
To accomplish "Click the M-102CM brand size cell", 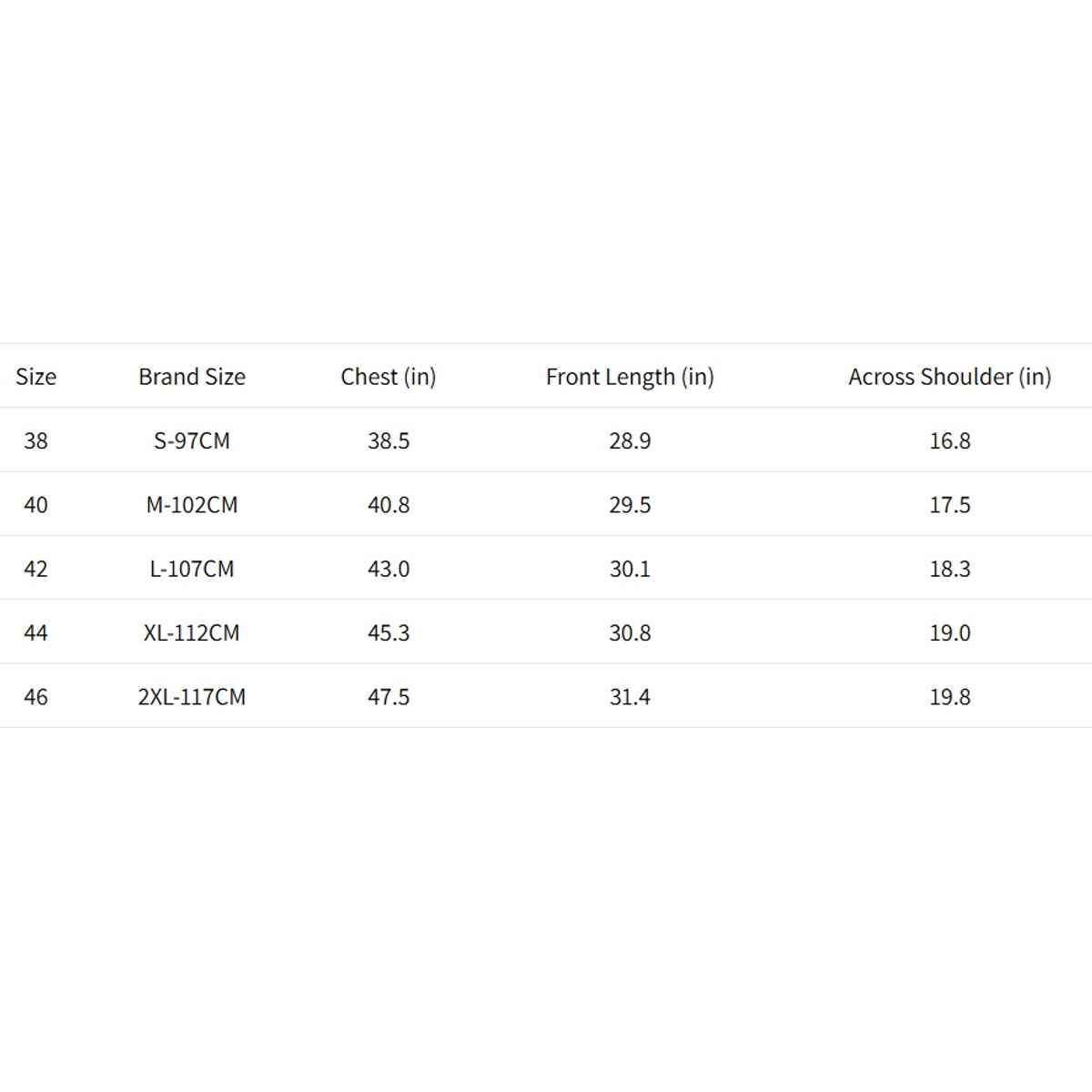I will (192, 505).
